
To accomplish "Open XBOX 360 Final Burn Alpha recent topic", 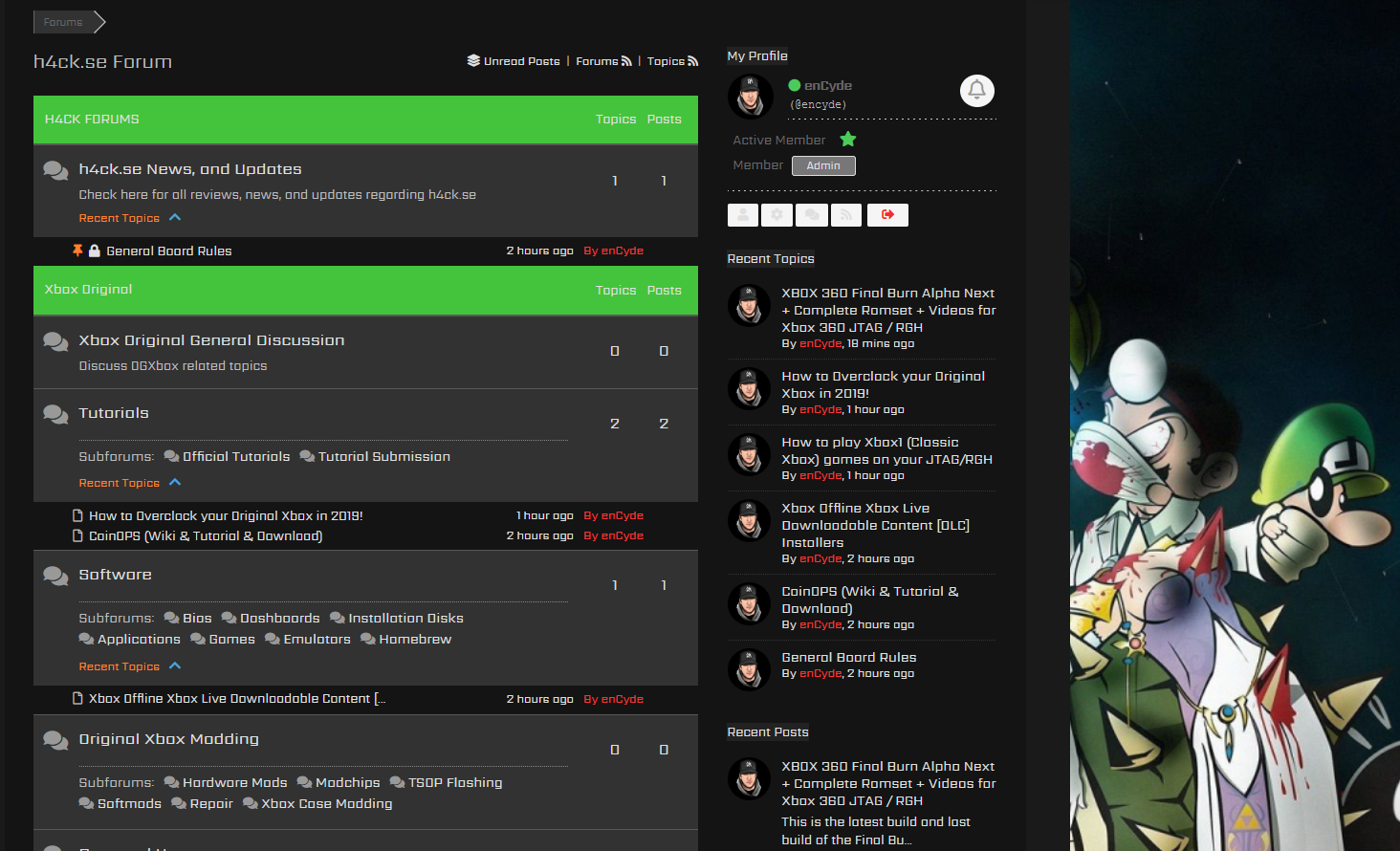I will [x=888, y=311].
